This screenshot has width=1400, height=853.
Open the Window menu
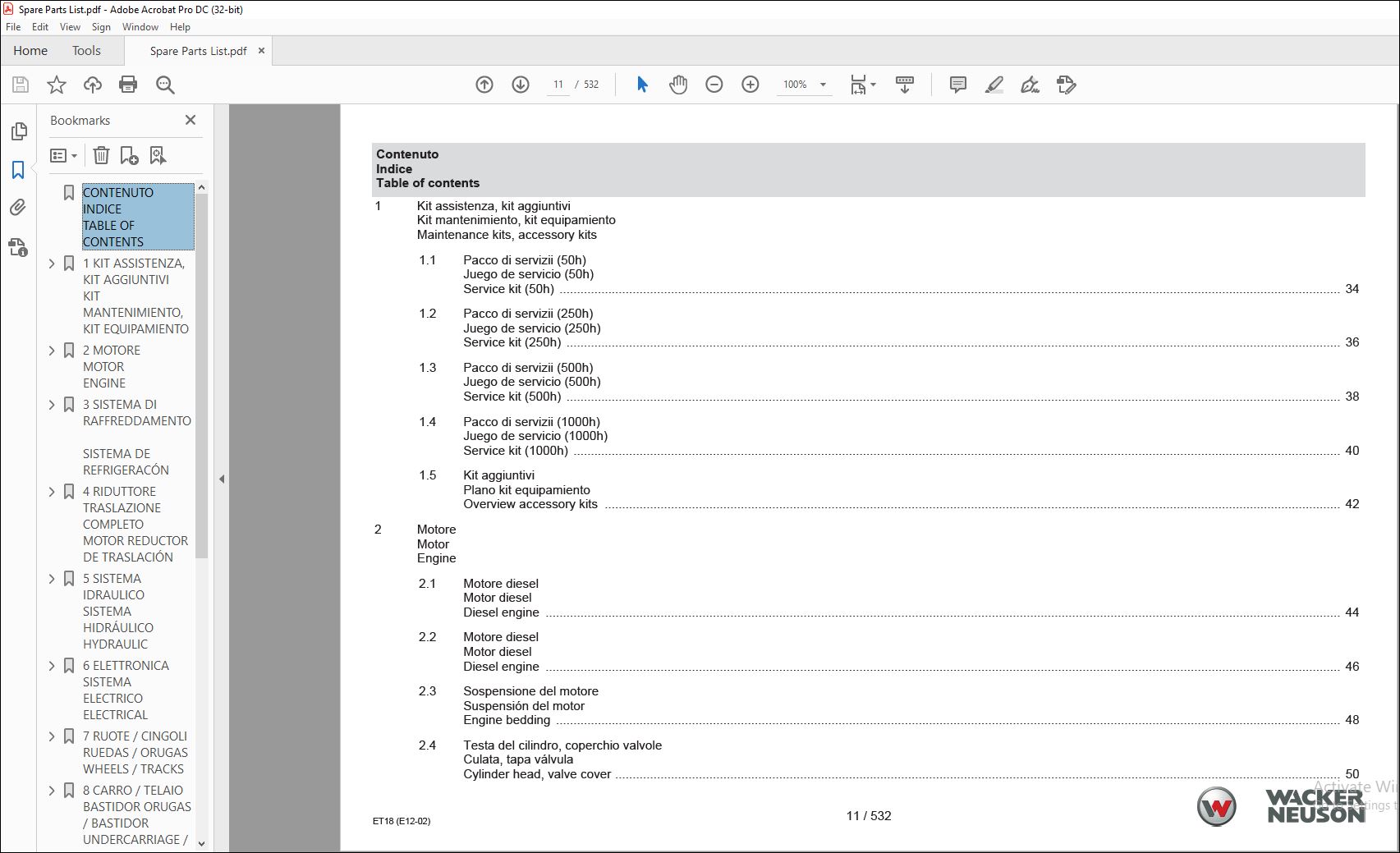coord(140,27)
